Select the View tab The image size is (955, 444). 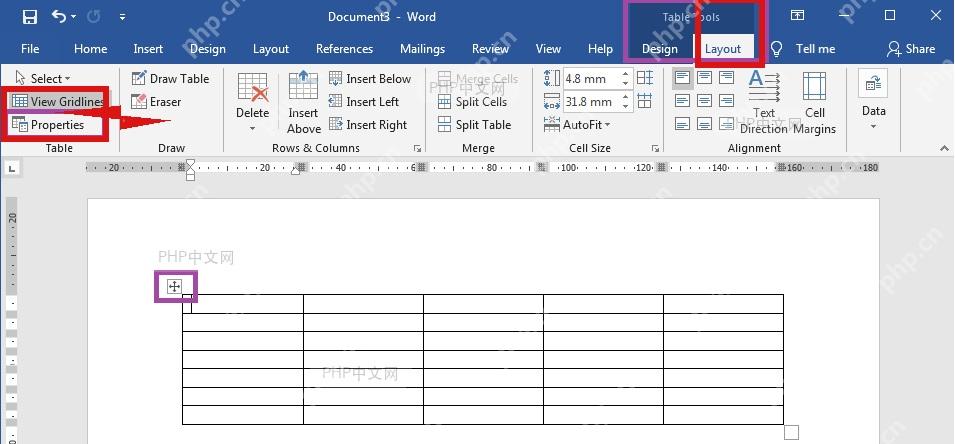click(548, 49)
